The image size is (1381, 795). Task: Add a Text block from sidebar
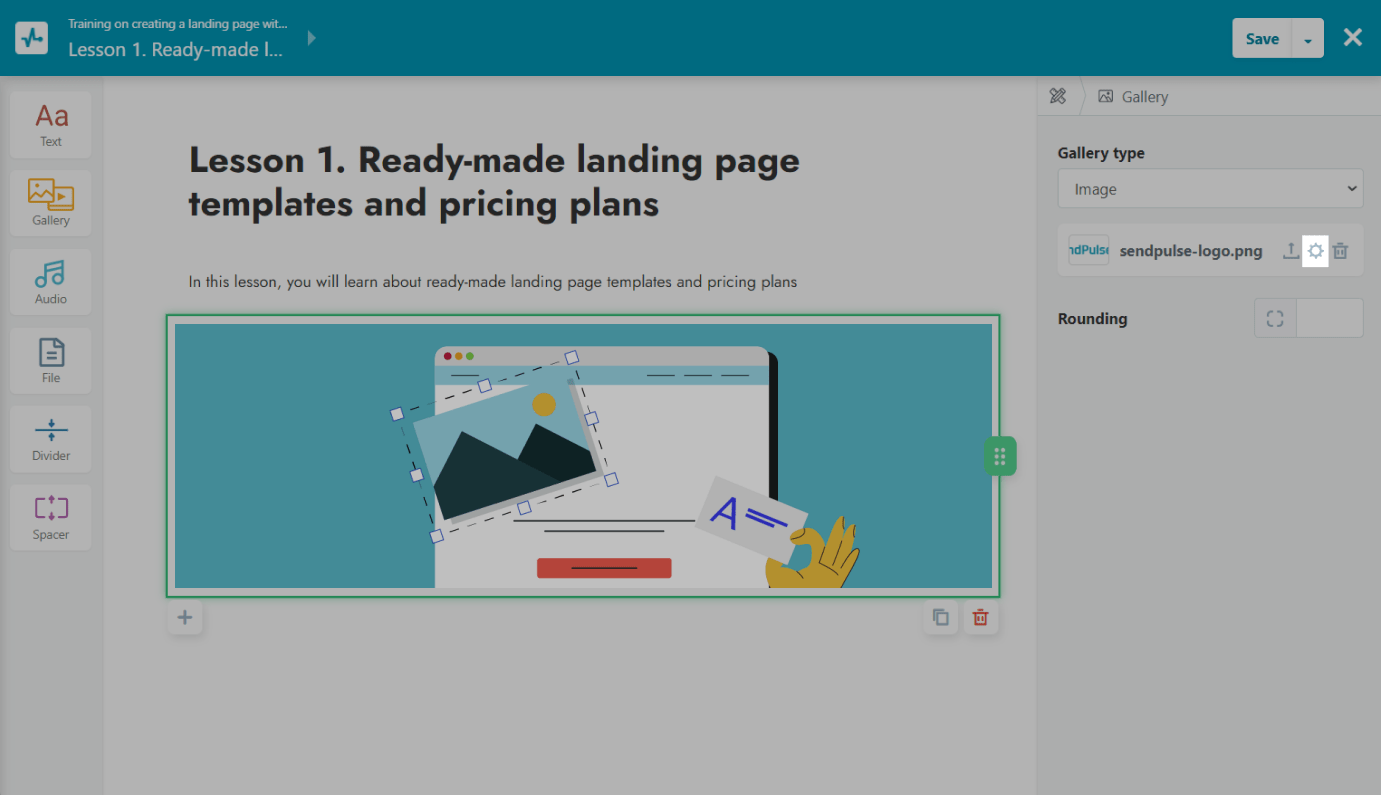(50, 125)
